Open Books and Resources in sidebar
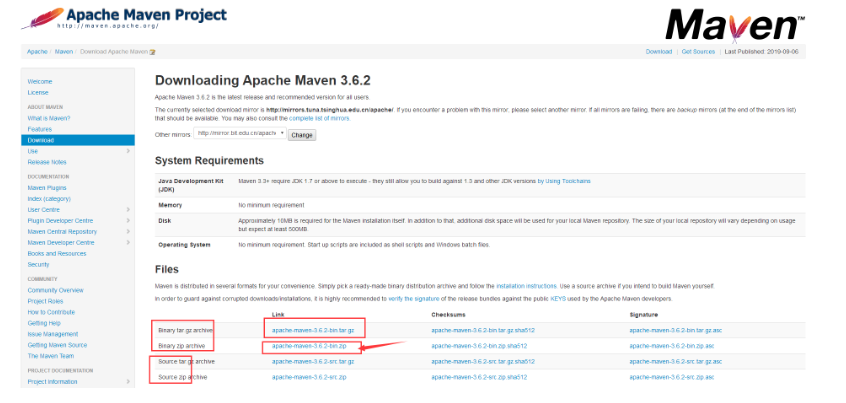846x403 pixels. (x=57, y=254)
